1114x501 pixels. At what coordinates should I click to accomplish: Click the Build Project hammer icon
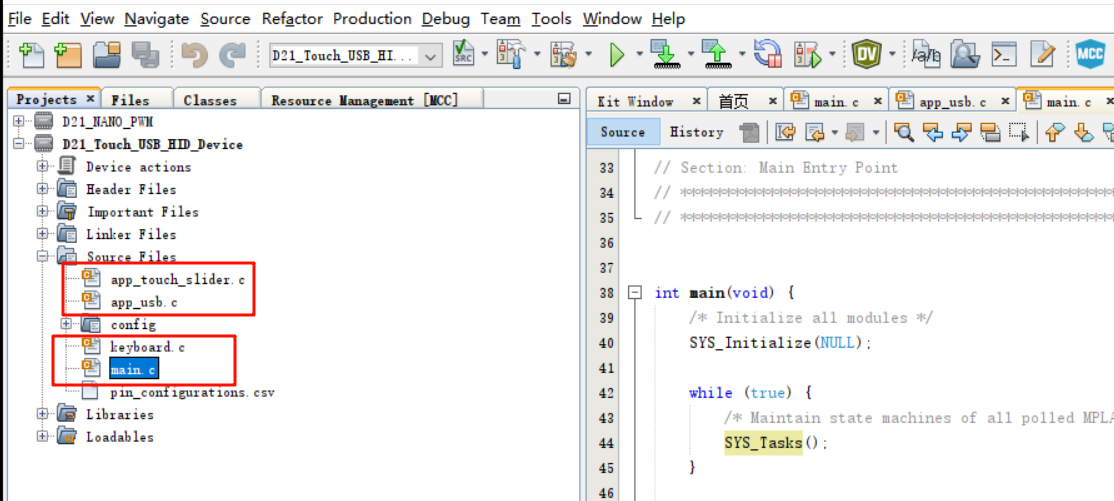tap(510, 54)
